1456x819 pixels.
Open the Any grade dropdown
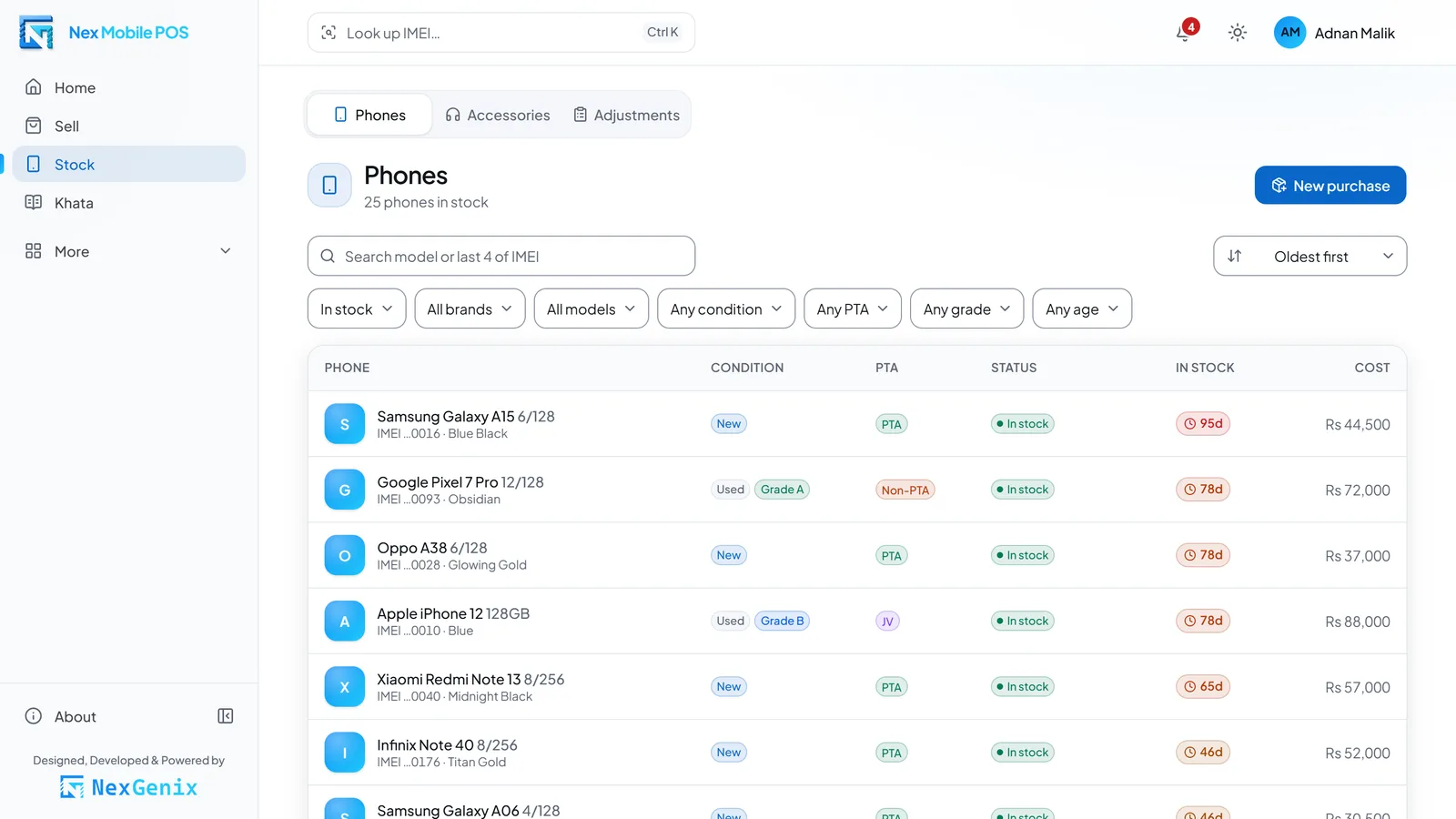967,308
